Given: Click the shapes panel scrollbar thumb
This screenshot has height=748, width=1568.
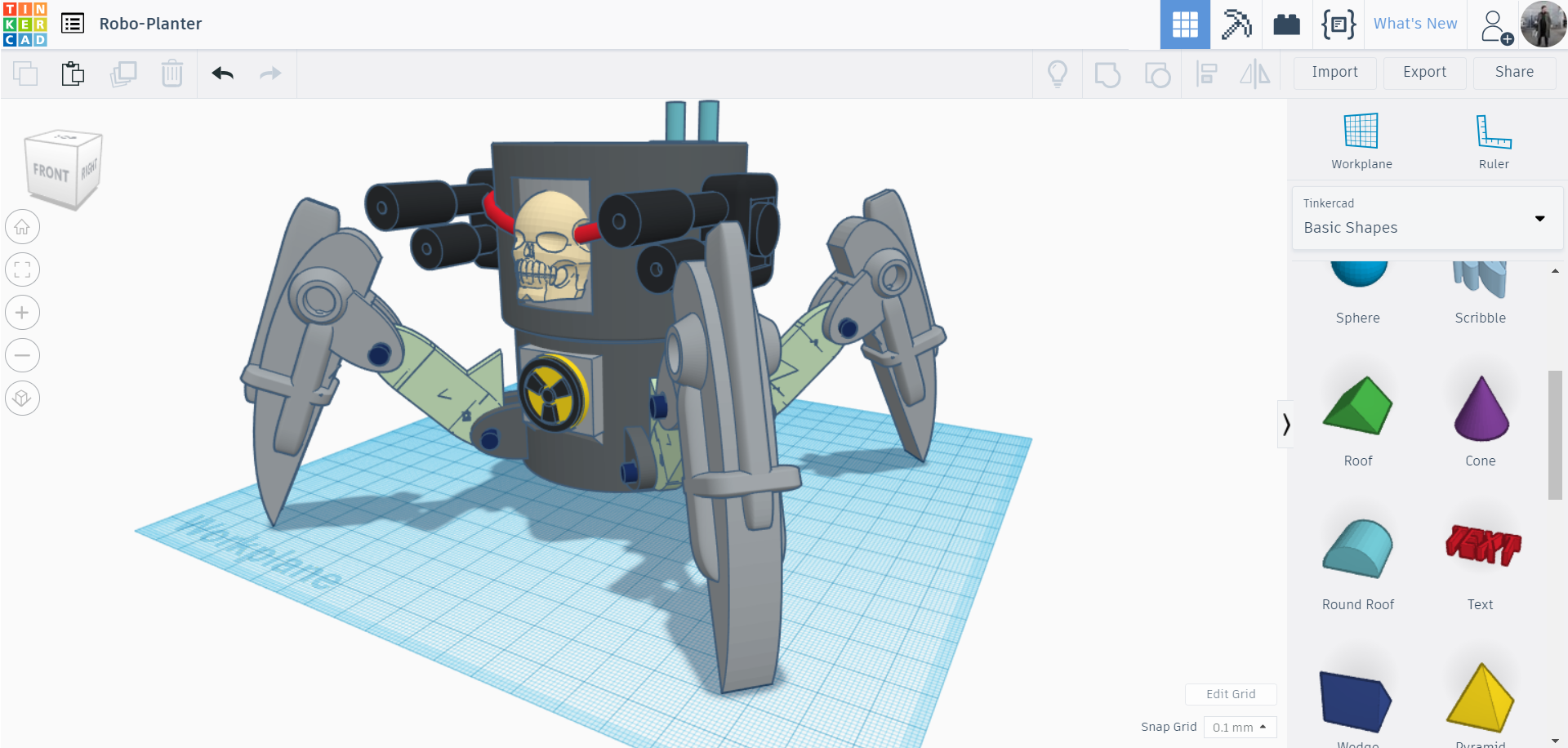Looking at the screenshot, I should tap(1555, 434).
